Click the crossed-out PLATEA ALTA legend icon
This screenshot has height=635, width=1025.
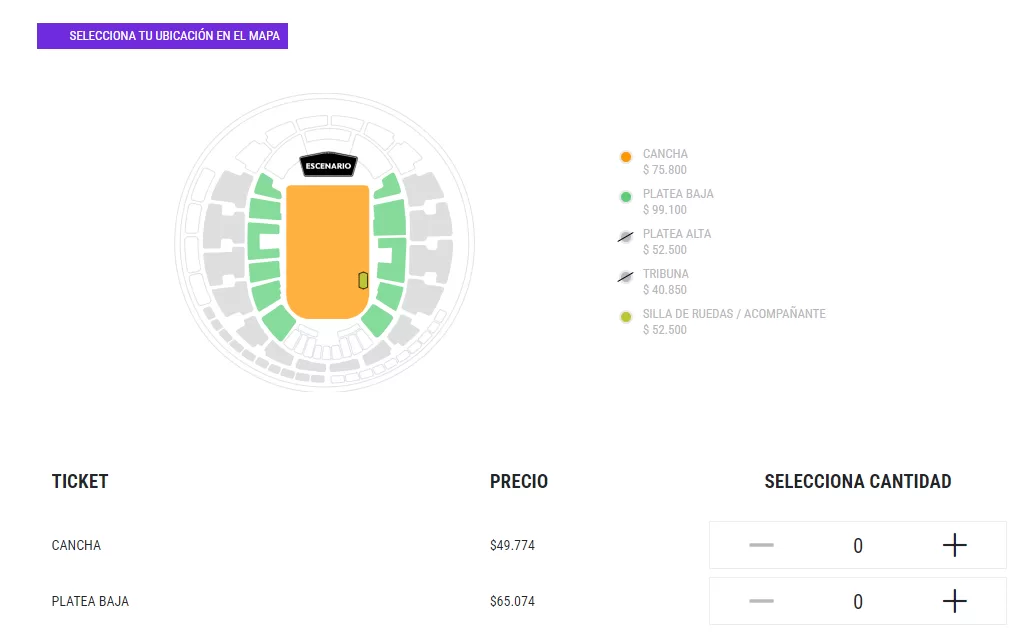(626, 237)
